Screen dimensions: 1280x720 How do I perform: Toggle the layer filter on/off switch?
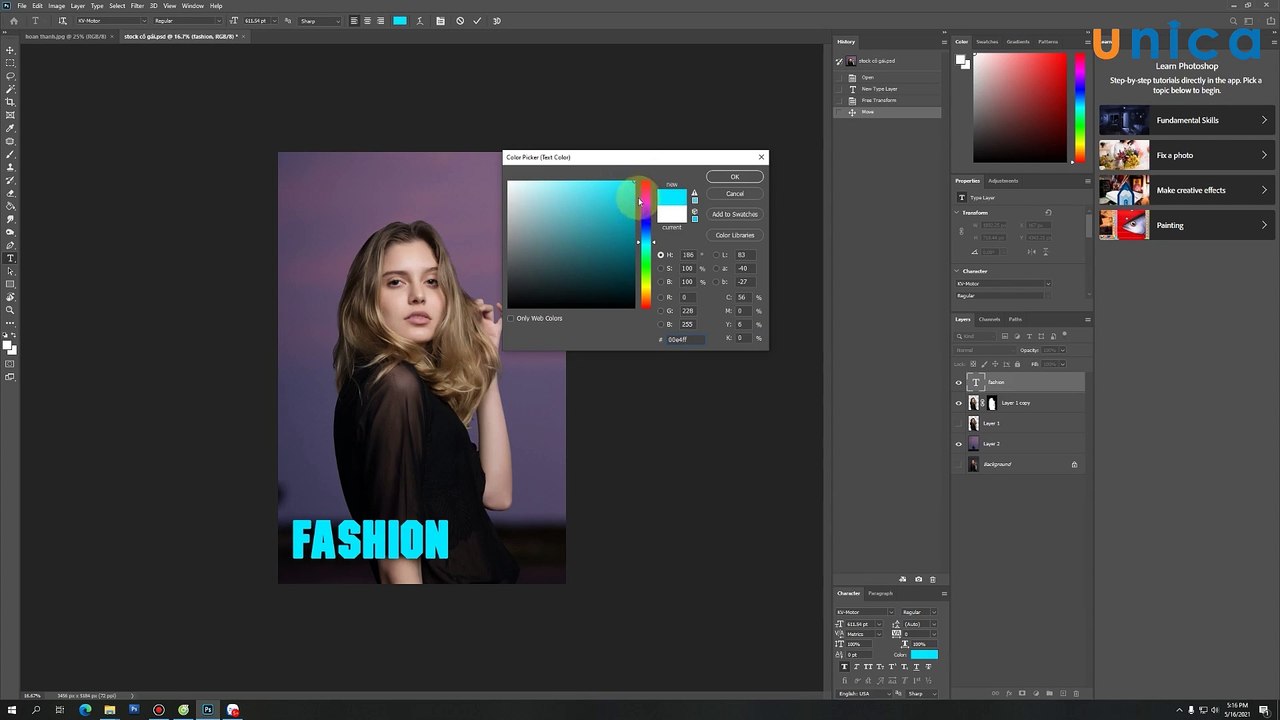[x=1066, y=335]
